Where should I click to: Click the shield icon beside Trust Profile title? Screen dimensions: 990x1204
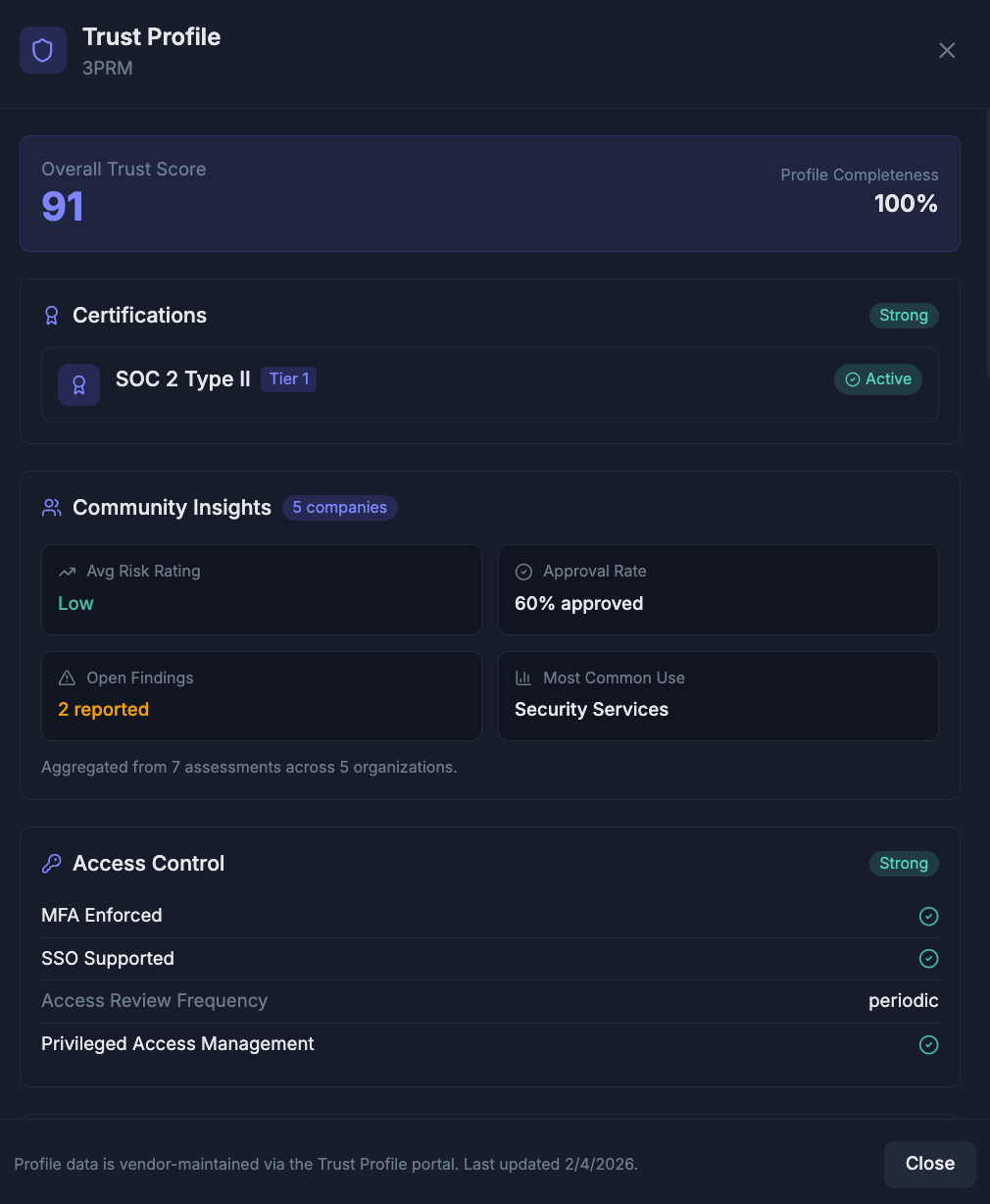(x=43, y=50)
